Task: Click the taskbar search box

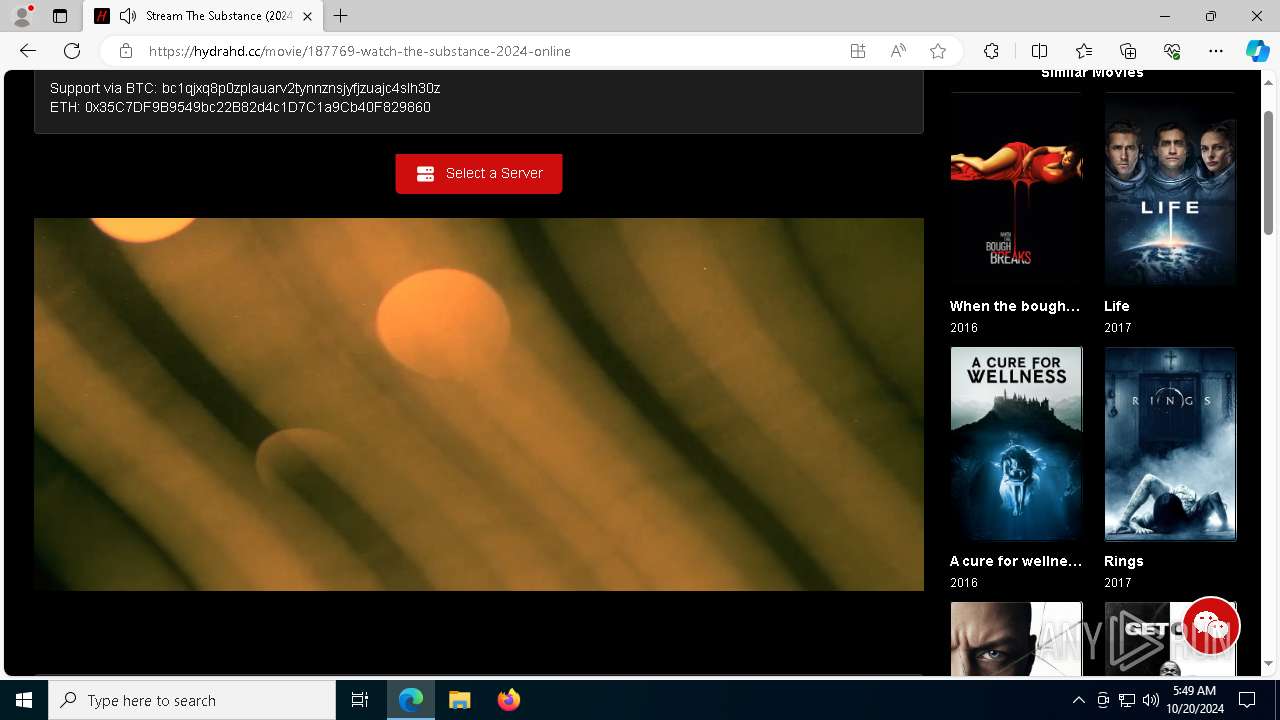Action: tap(192, 700)
